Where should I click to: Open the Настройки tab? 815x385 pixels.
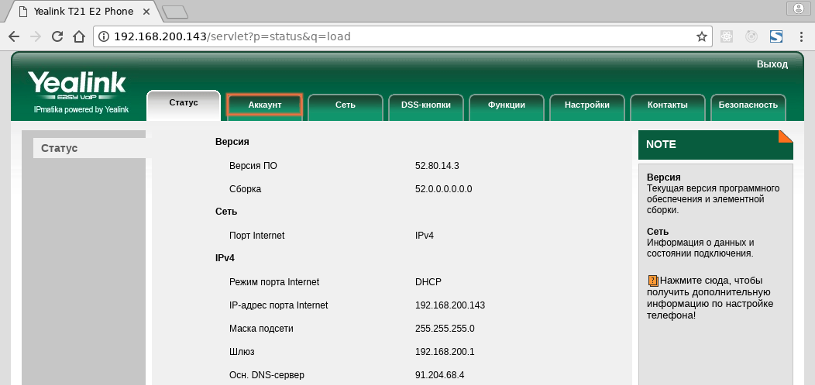587,107
